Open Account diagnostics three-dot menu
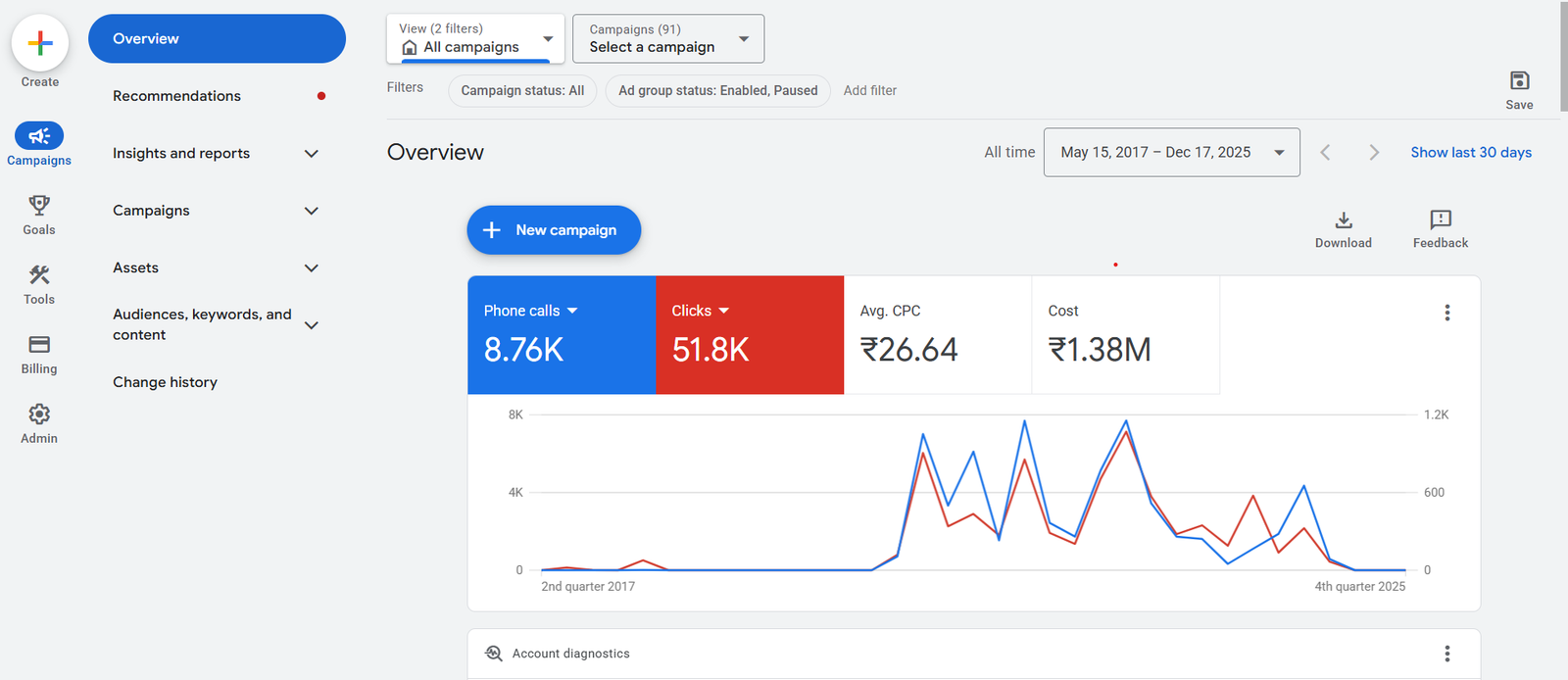The height and width of the screenshot is (680, 1568). [x=1446, y=654]
